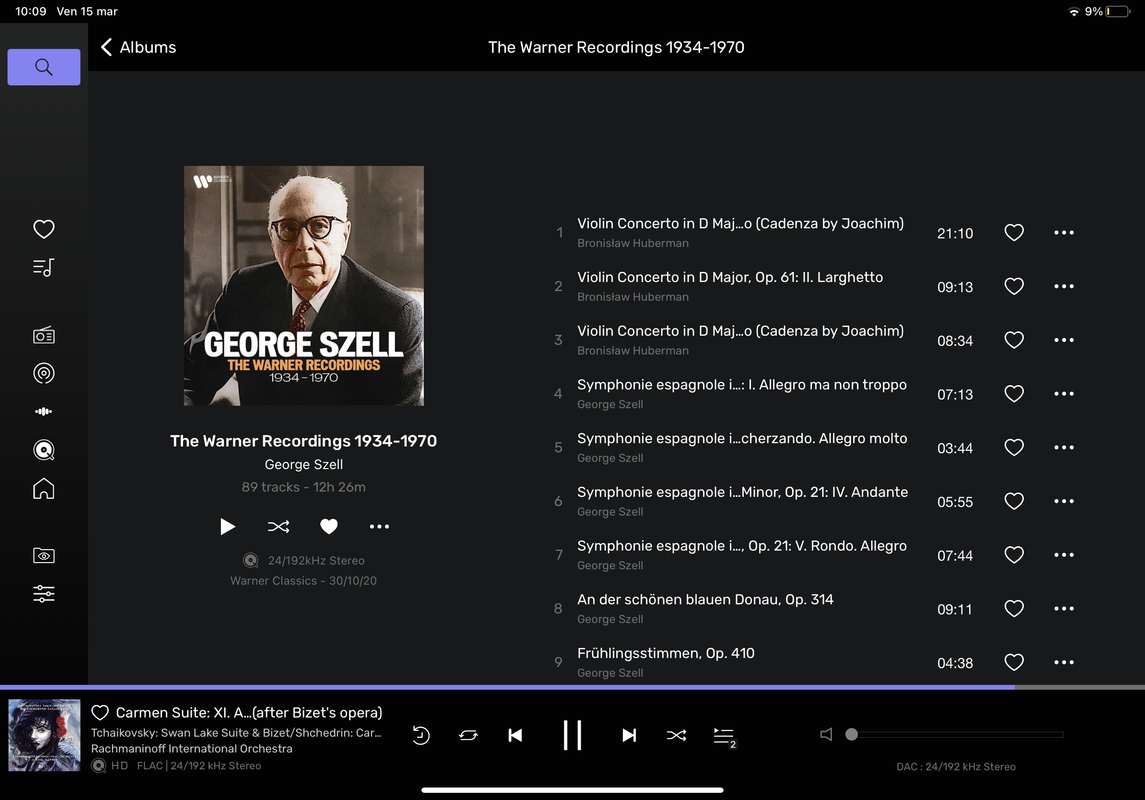Open options for track 3 (08:34)
The image size is (1145, 800).
1064,340
